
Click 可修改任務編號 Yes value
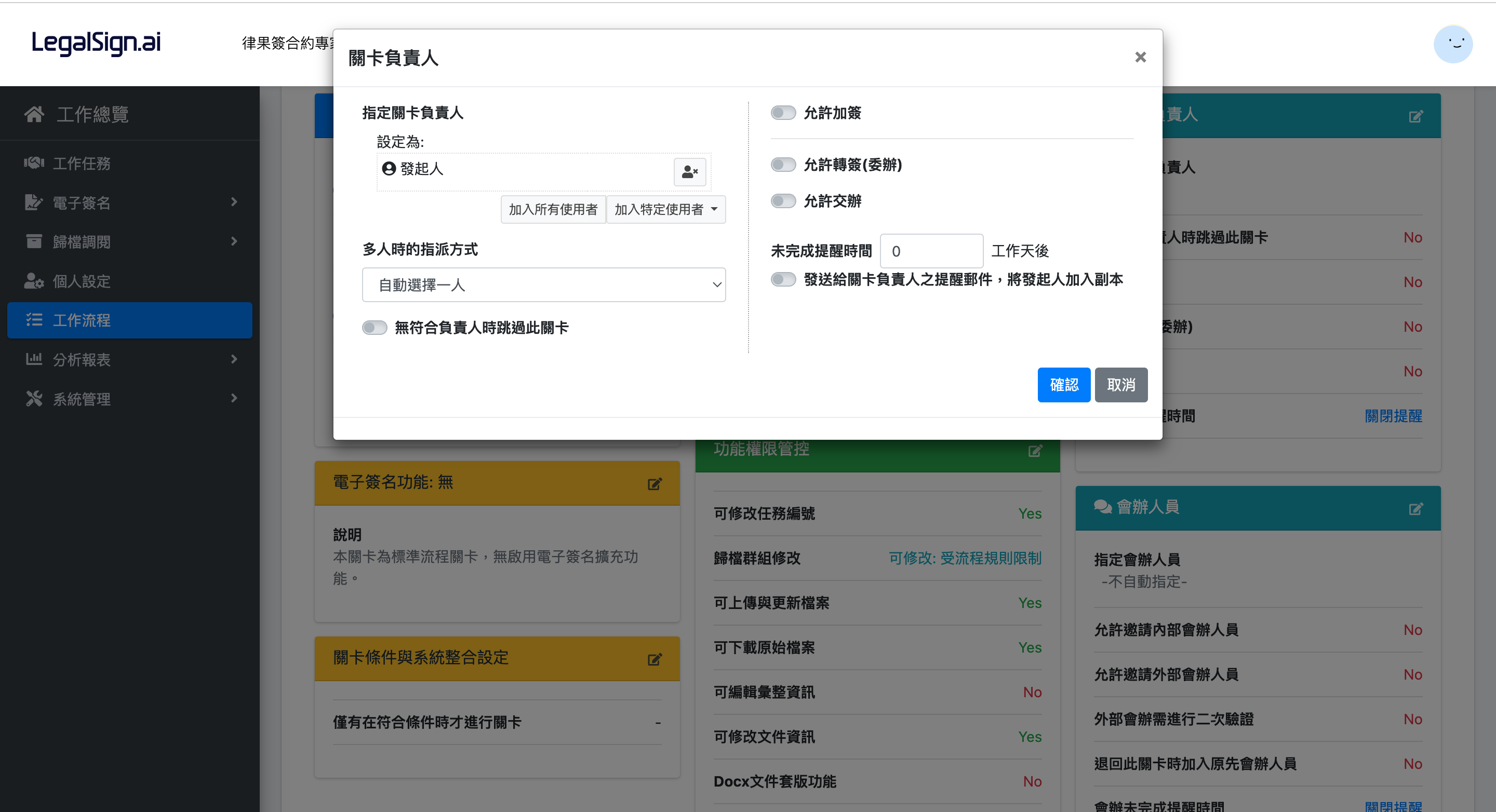pyautogui.click(x=1030, y=513)
